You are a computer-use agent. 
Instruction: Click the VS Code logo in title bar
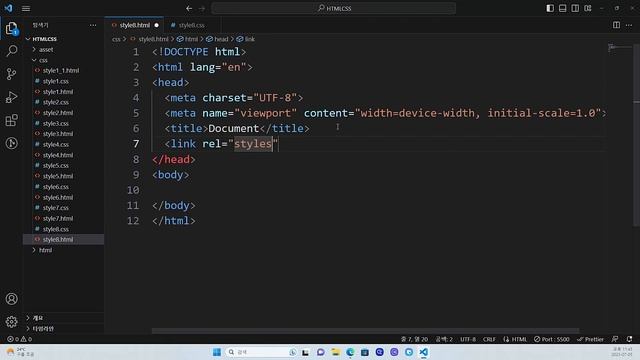click(x=9, y=8)
